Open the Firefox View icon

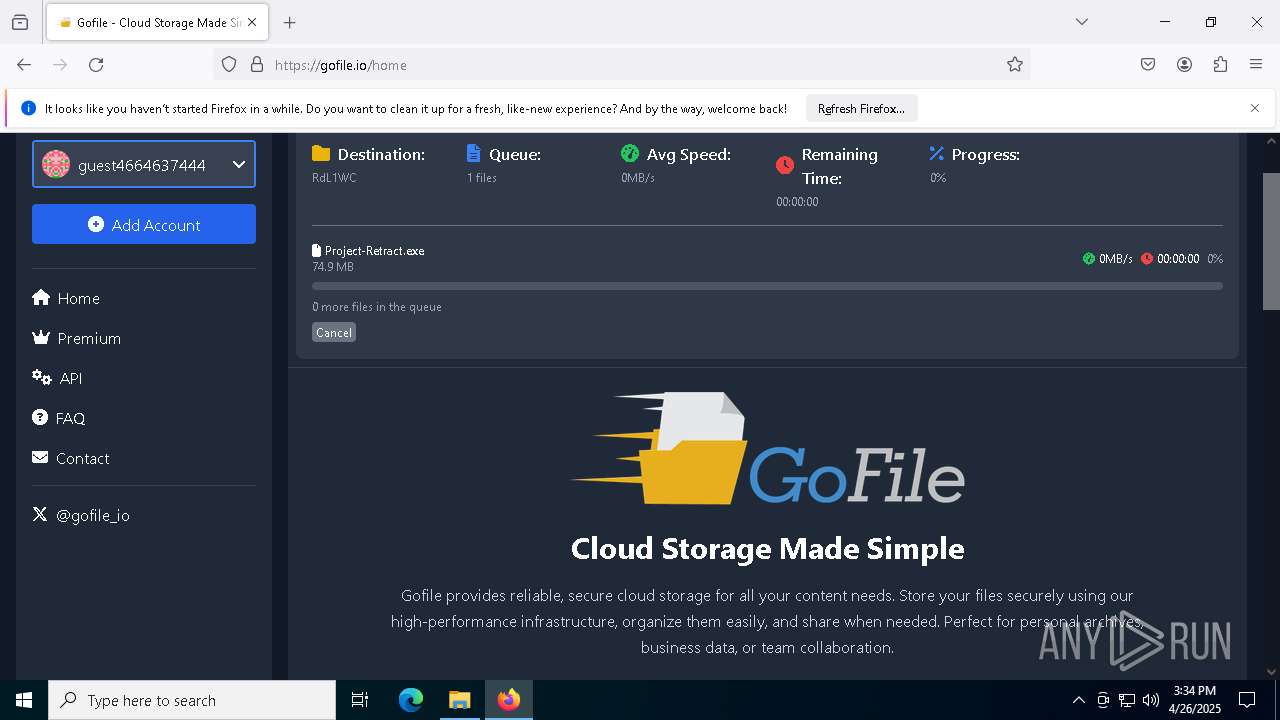20,22
